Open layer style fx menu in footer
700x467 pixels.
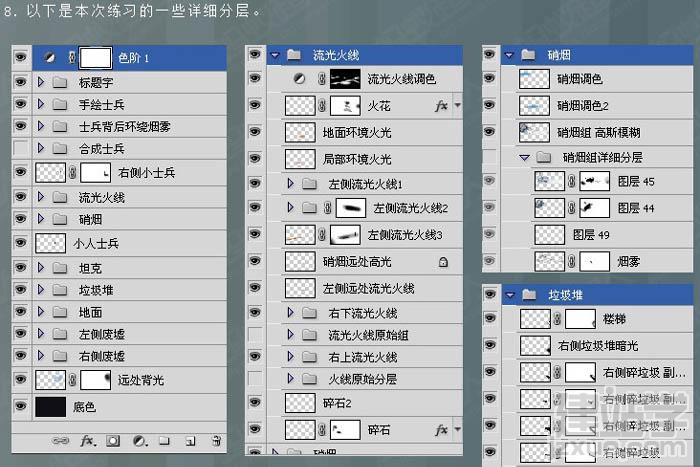(88, 441)
